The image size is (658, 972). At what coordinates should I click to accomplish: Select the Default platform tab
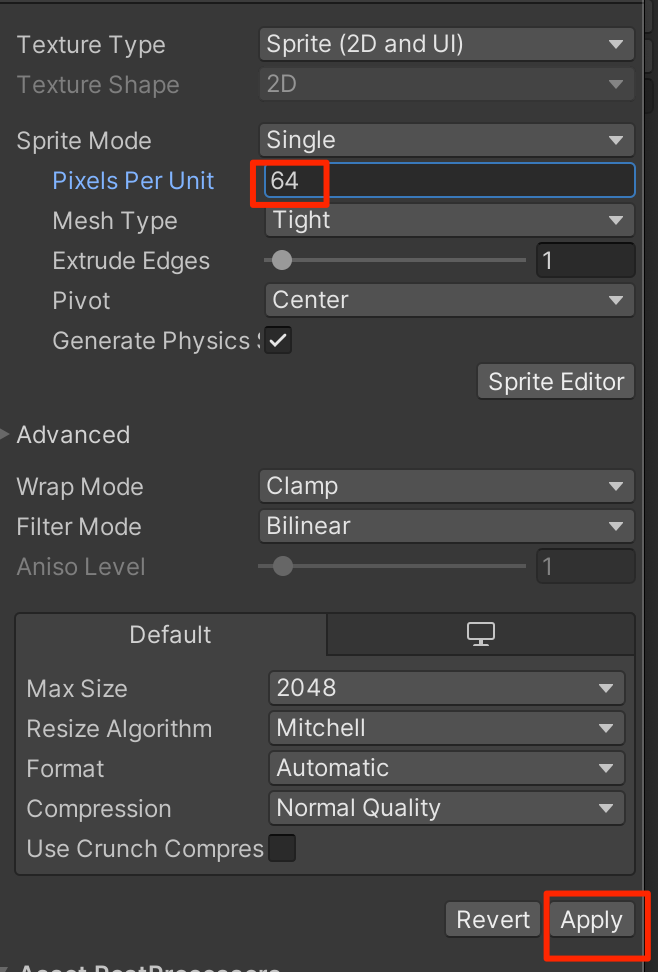pyautogui.click(x=170, y=634)
